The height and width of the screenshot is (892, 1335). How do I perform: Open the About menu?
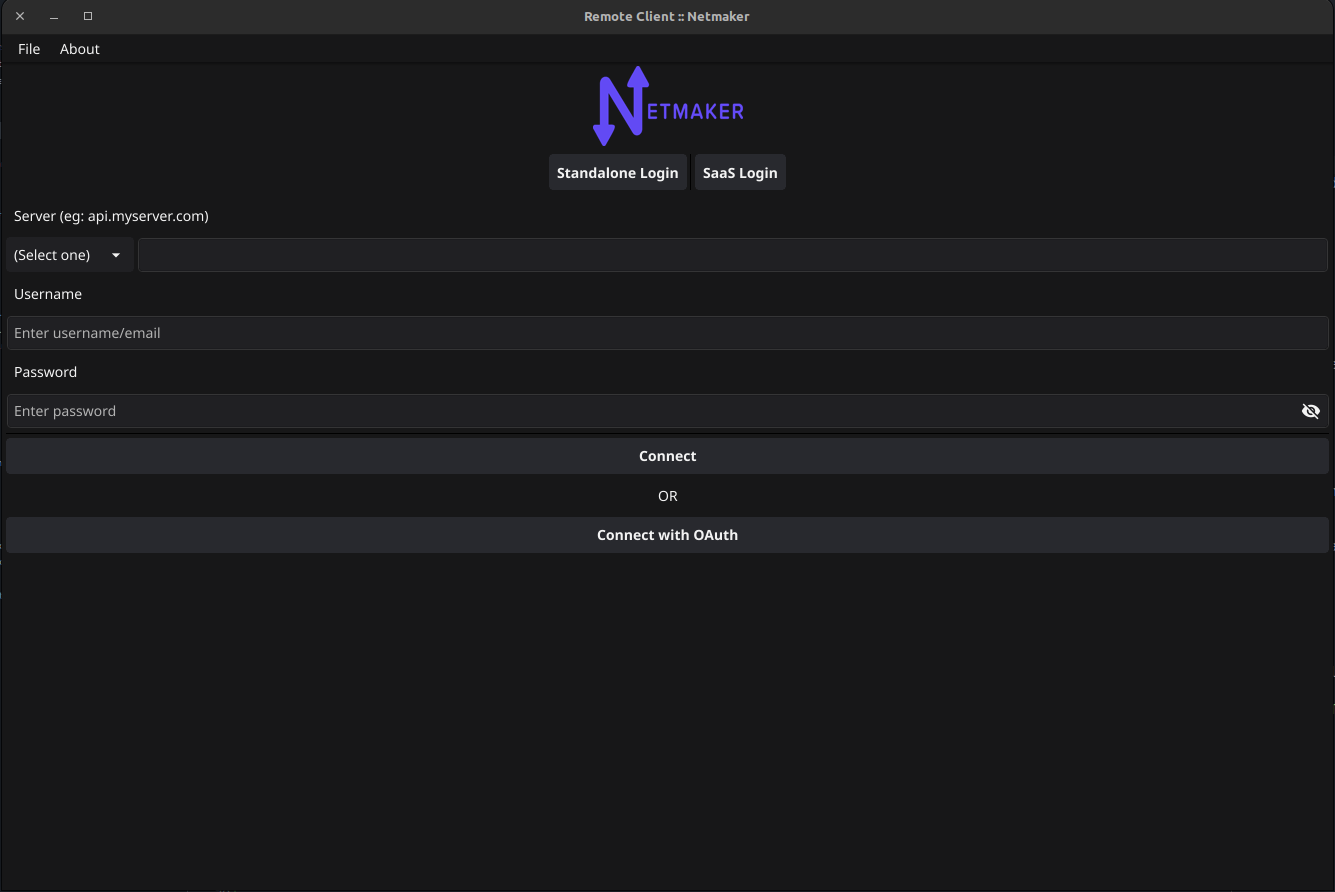click(x=80, y=49)
